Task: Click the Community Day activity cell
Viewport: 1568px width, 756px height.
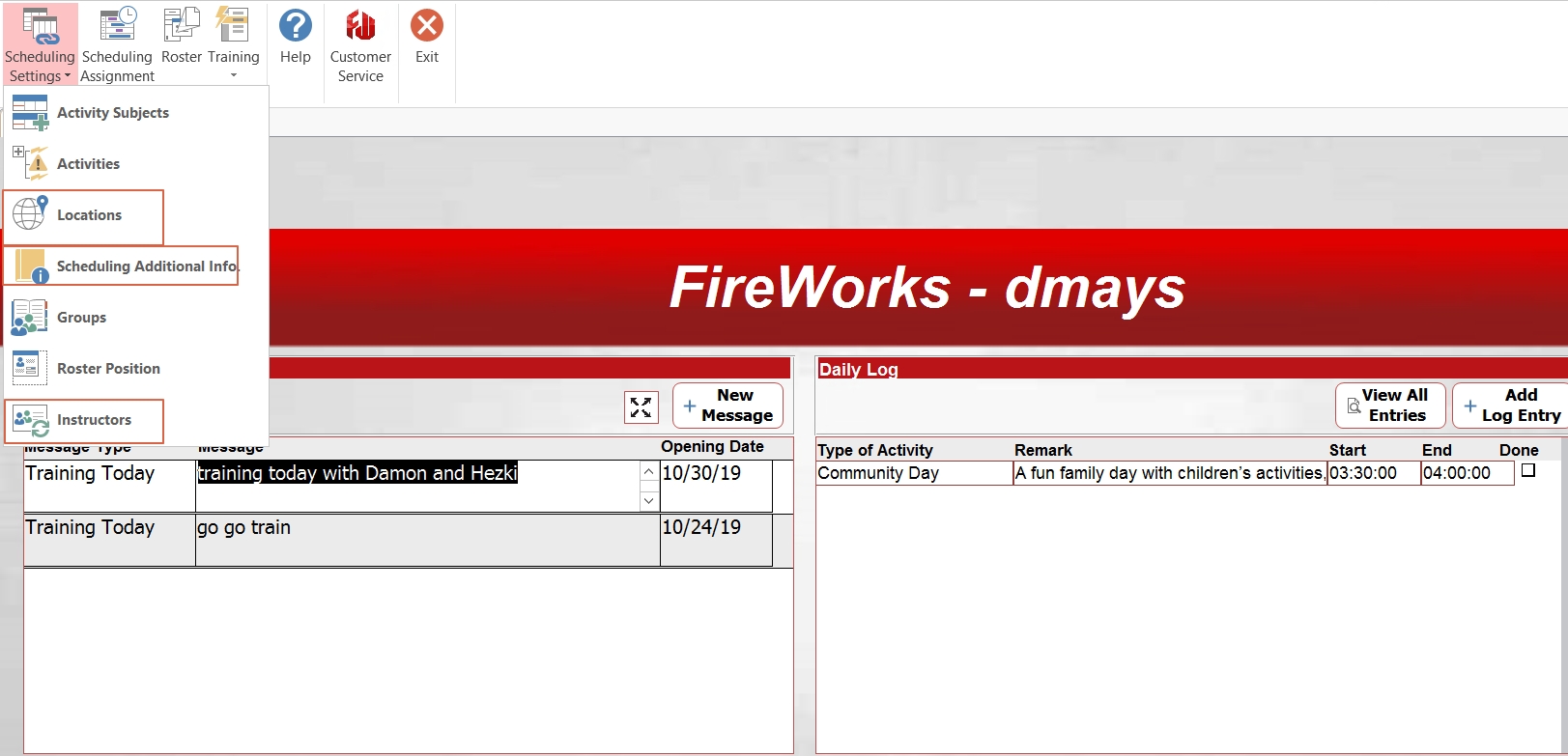Action: click(915, 473)
